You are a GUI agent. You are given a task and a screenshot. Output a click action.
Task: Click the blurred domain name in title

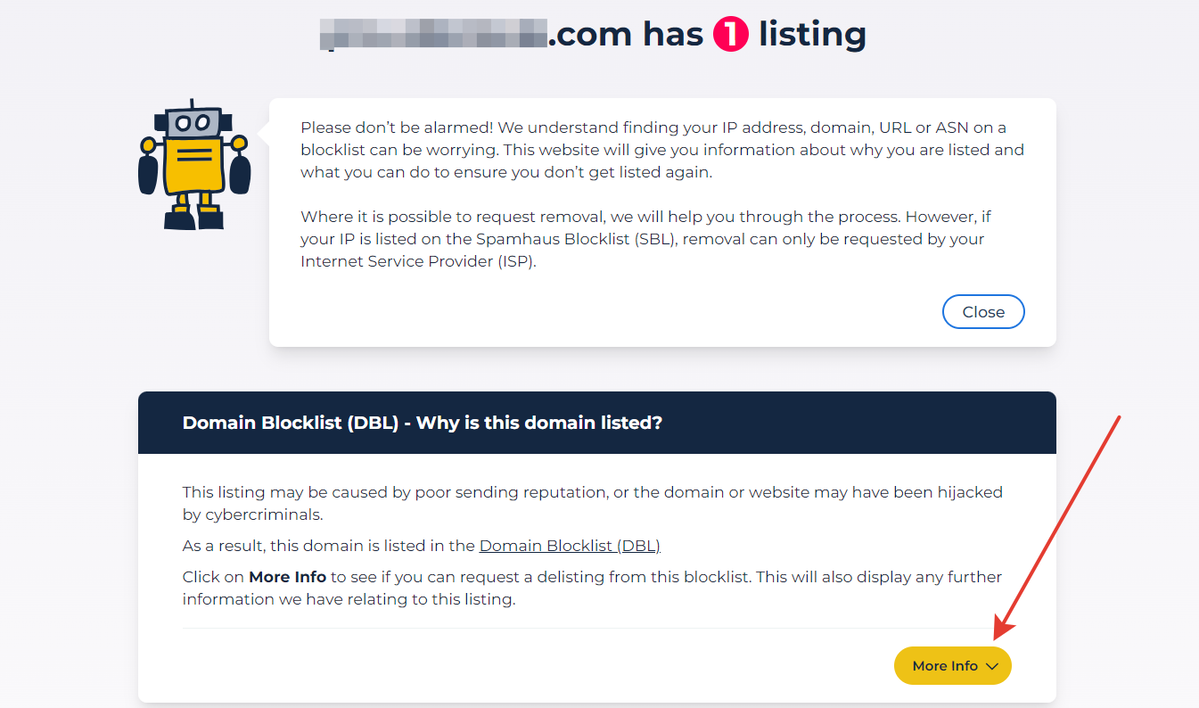[434, 35]
